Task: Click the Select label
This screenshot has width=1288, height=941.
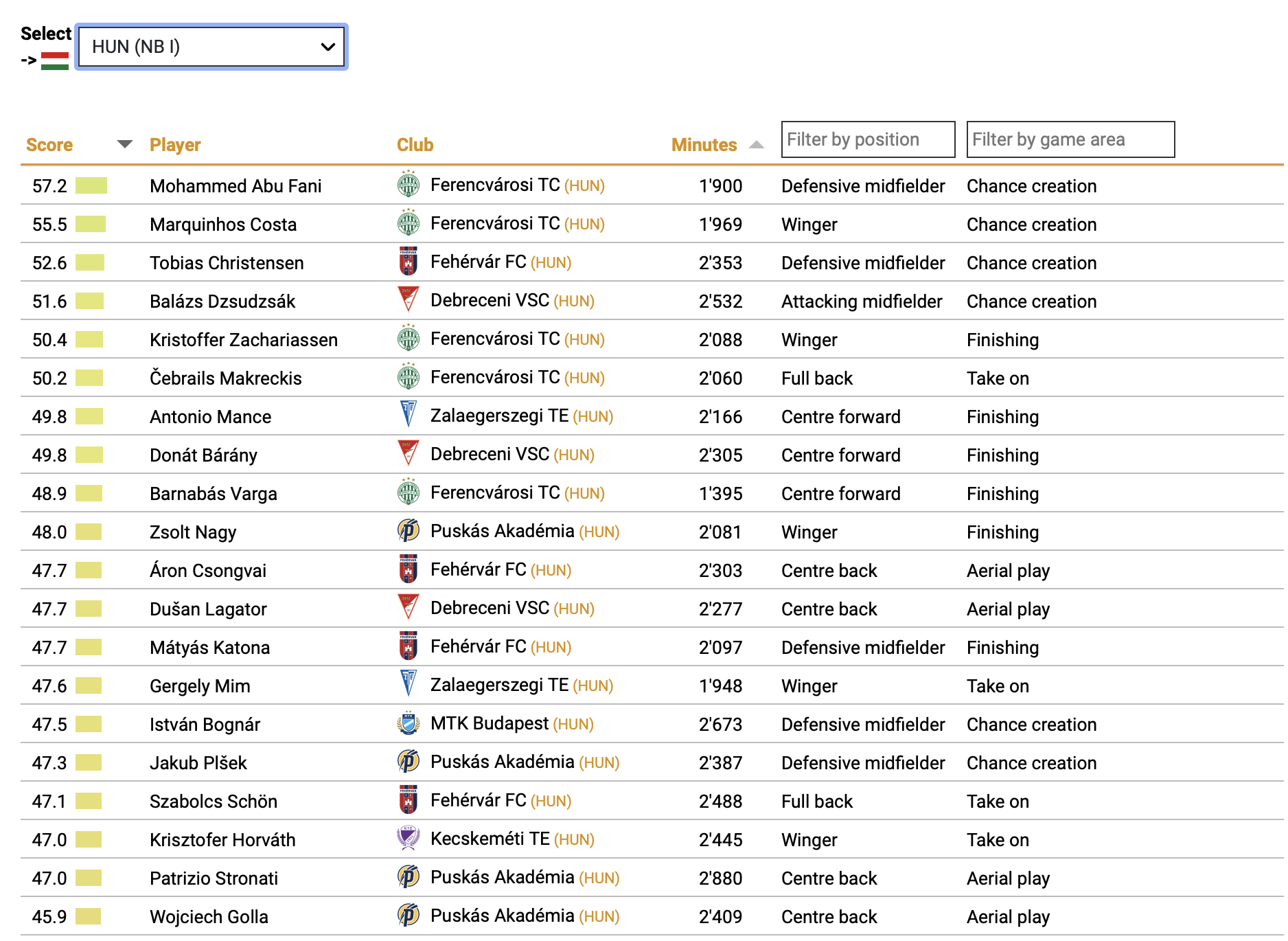Action: coord(46,34)
